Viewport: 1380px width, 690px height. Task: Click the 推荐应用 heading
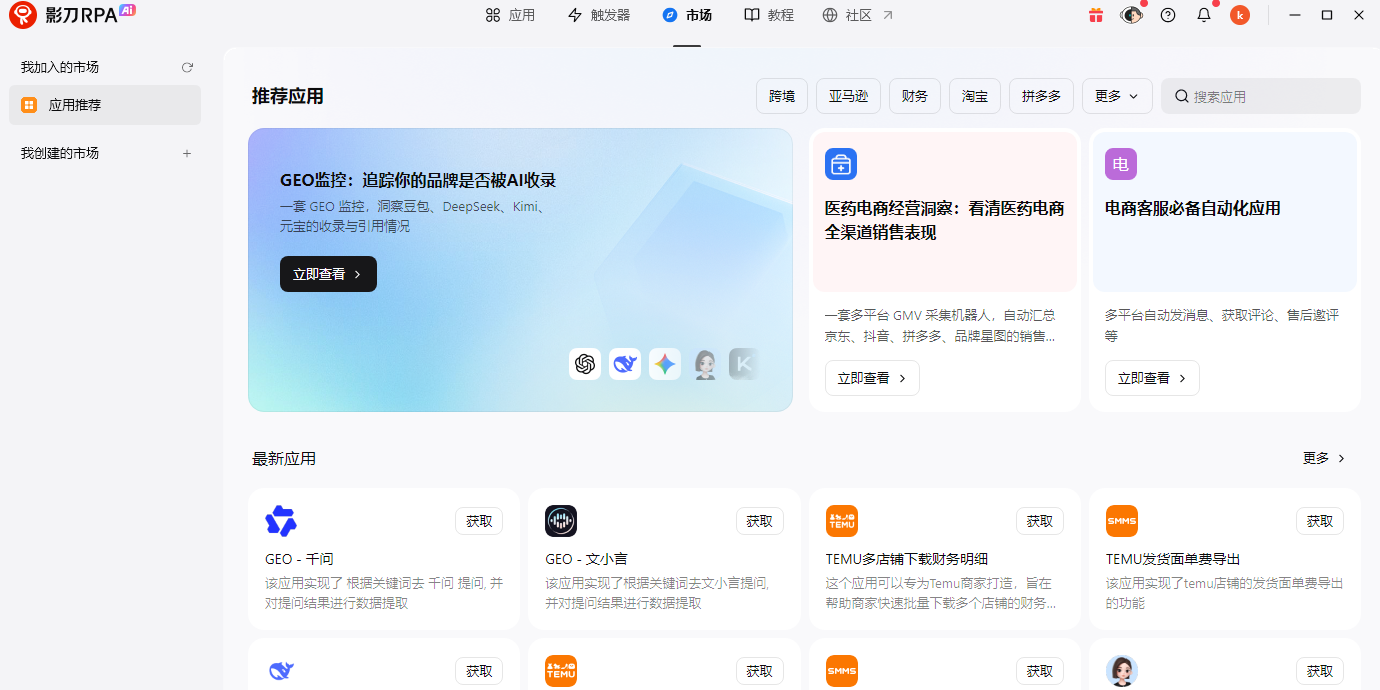click(288, 96)
